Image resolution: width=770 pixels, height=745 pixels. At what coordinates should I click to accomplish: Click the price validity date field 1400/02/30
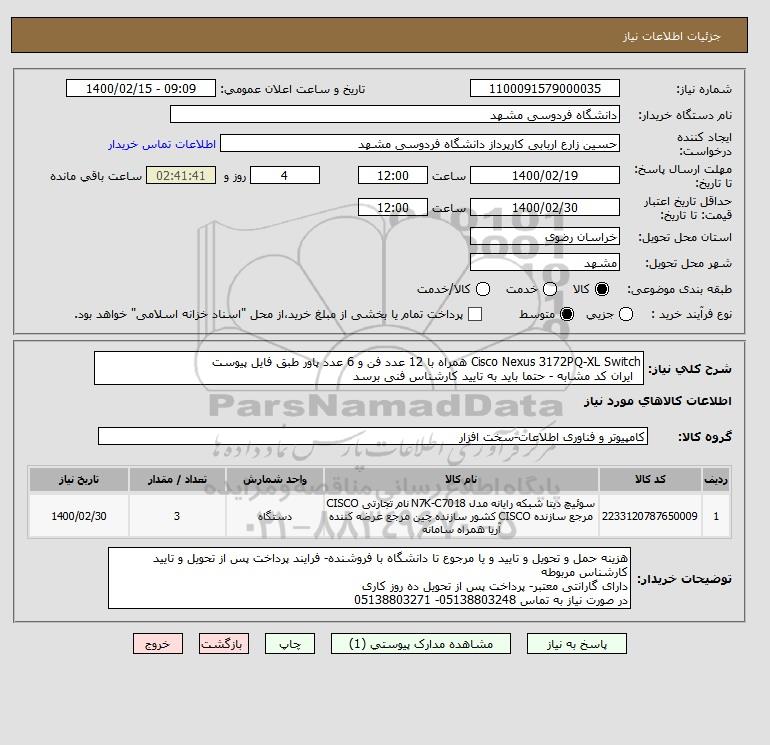tap(545, 207)
